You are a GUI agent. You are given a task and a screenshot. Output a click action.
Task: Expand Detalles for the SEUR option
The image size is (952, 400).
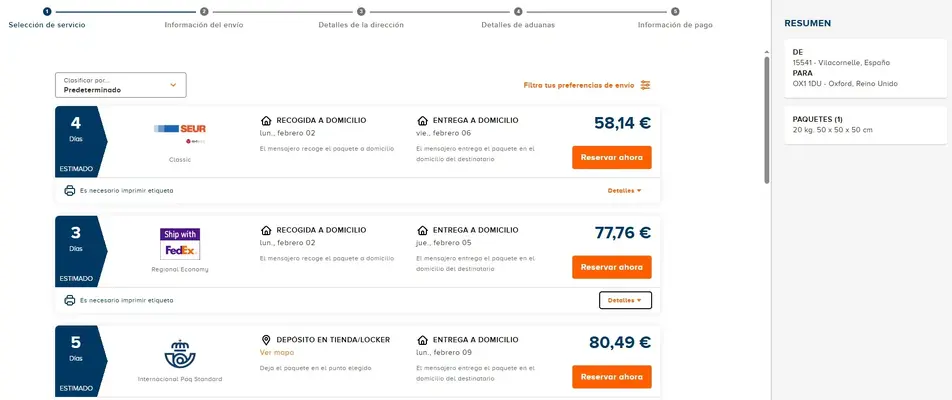(625, 190)
